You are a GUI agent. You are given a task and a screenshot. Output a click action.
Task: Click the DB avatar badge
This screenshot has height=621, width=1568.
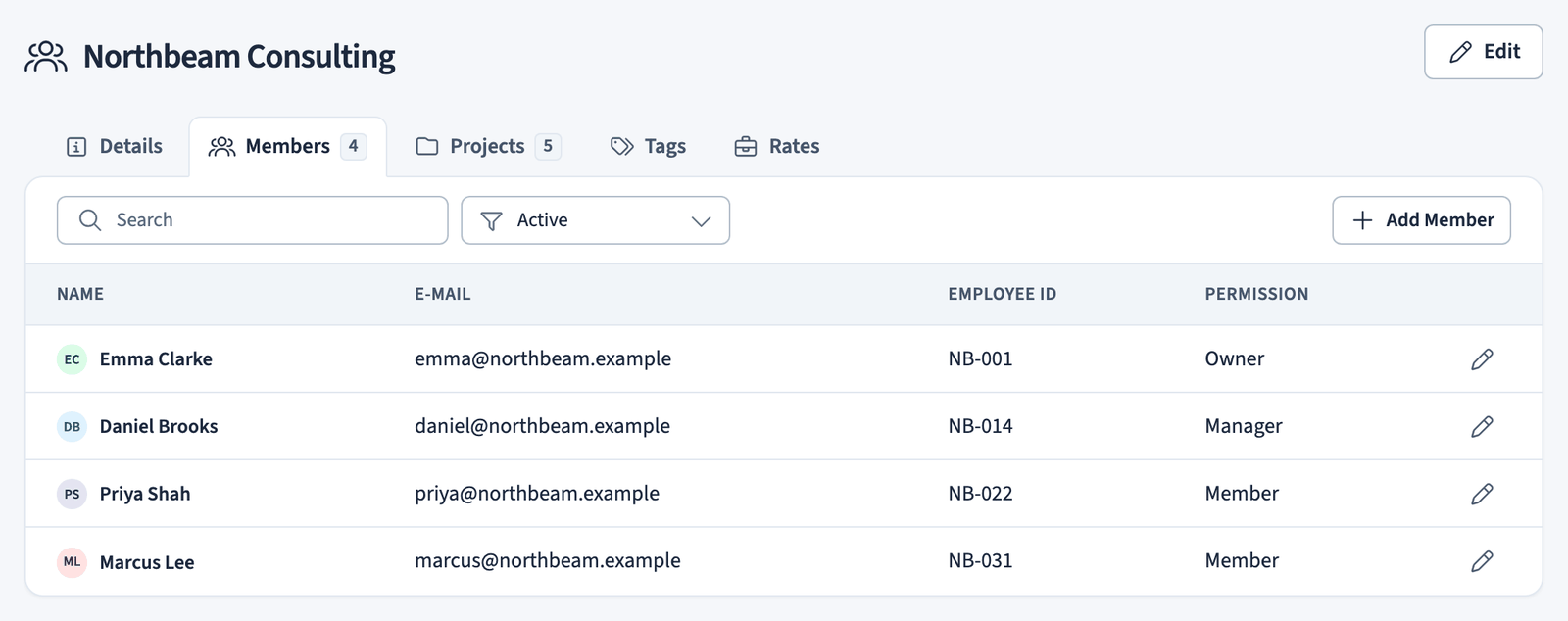pos(72,426)
